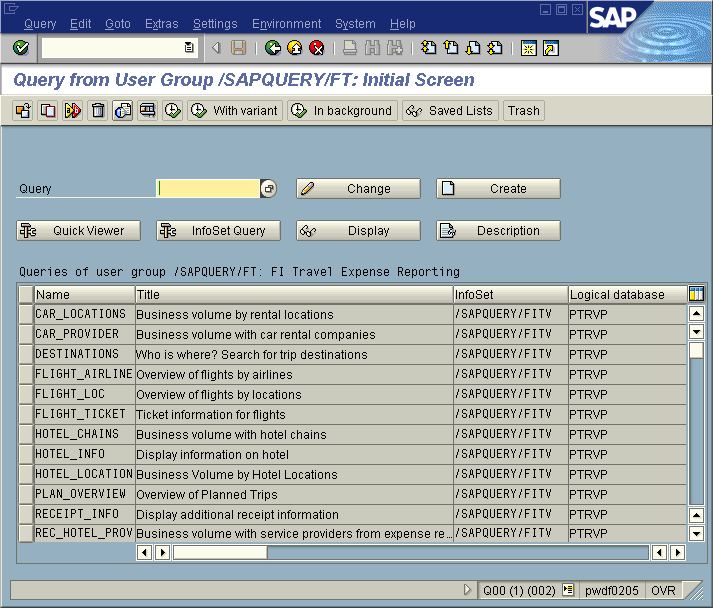Click the yellow Exit arrow icon
The image size is (713, 608).
295,48
